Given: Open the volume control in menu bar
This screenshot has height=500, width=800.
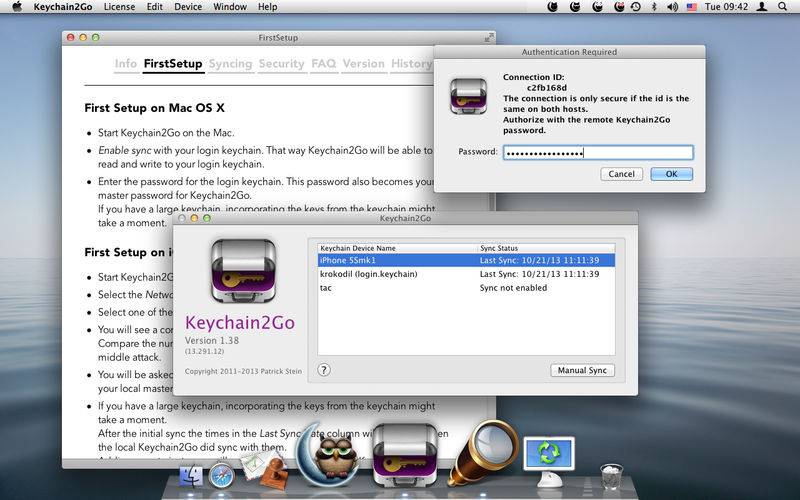Looking at the screenshot, I should 672,7.
